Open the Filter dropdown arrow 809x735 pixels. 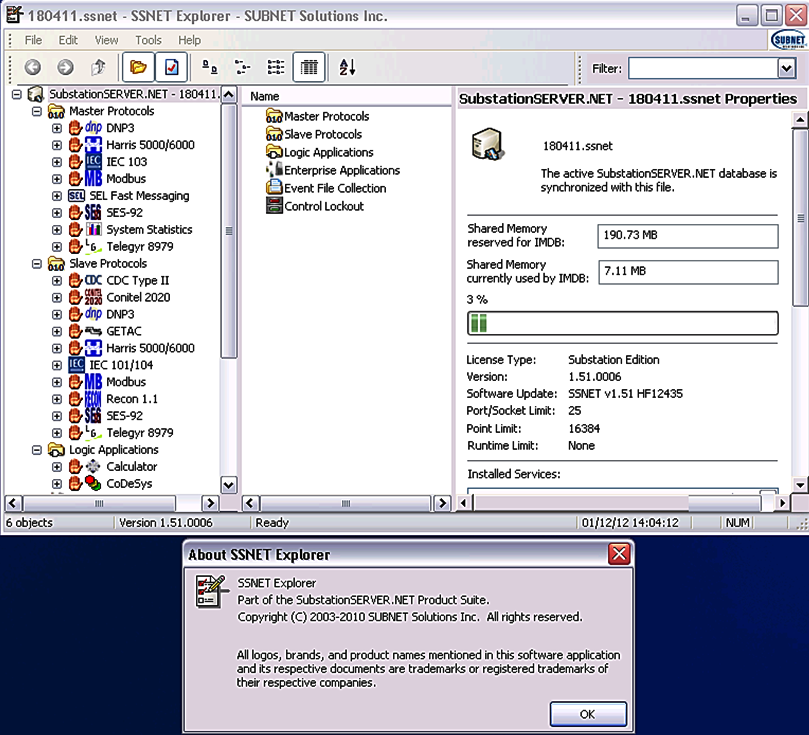point(786,68)
